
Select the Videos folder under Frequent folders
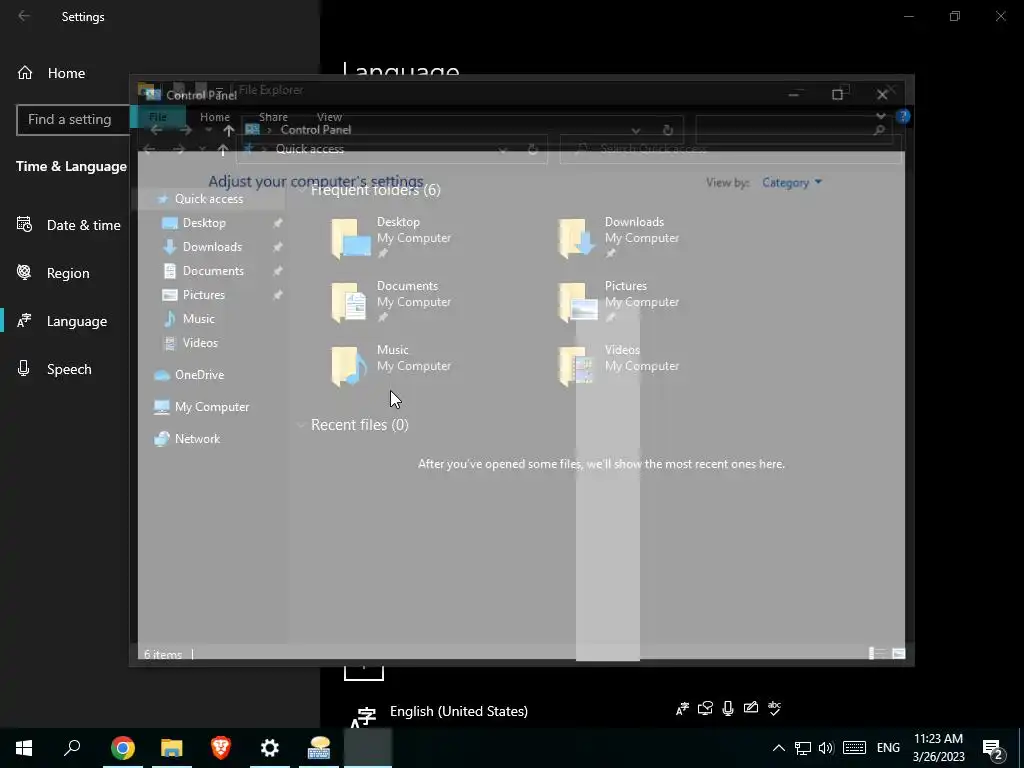pos(619,366)
